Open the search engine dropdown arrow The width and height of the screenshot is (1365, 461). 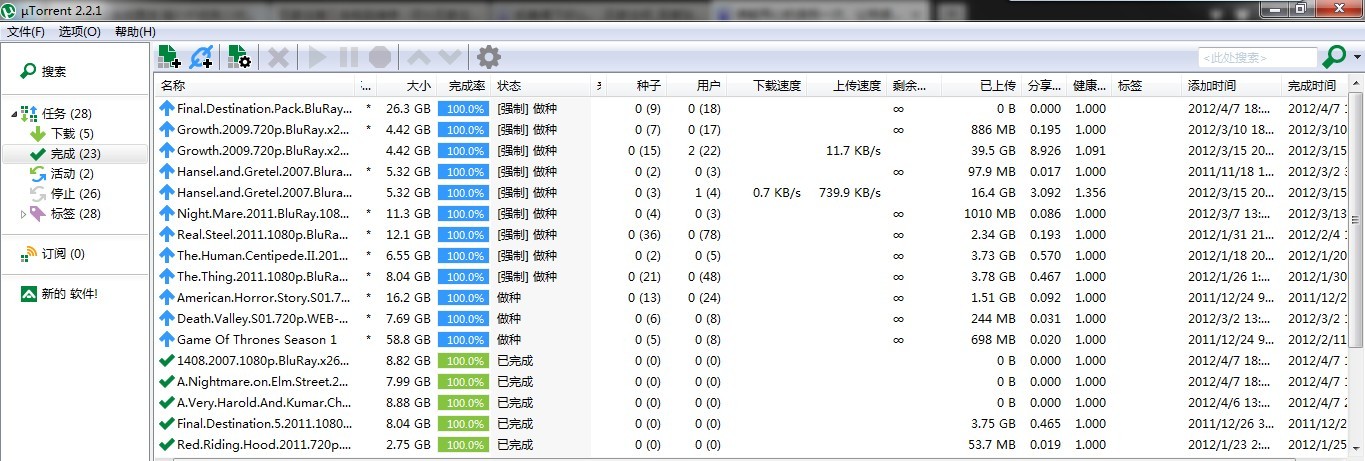(x=1357, y=57)
